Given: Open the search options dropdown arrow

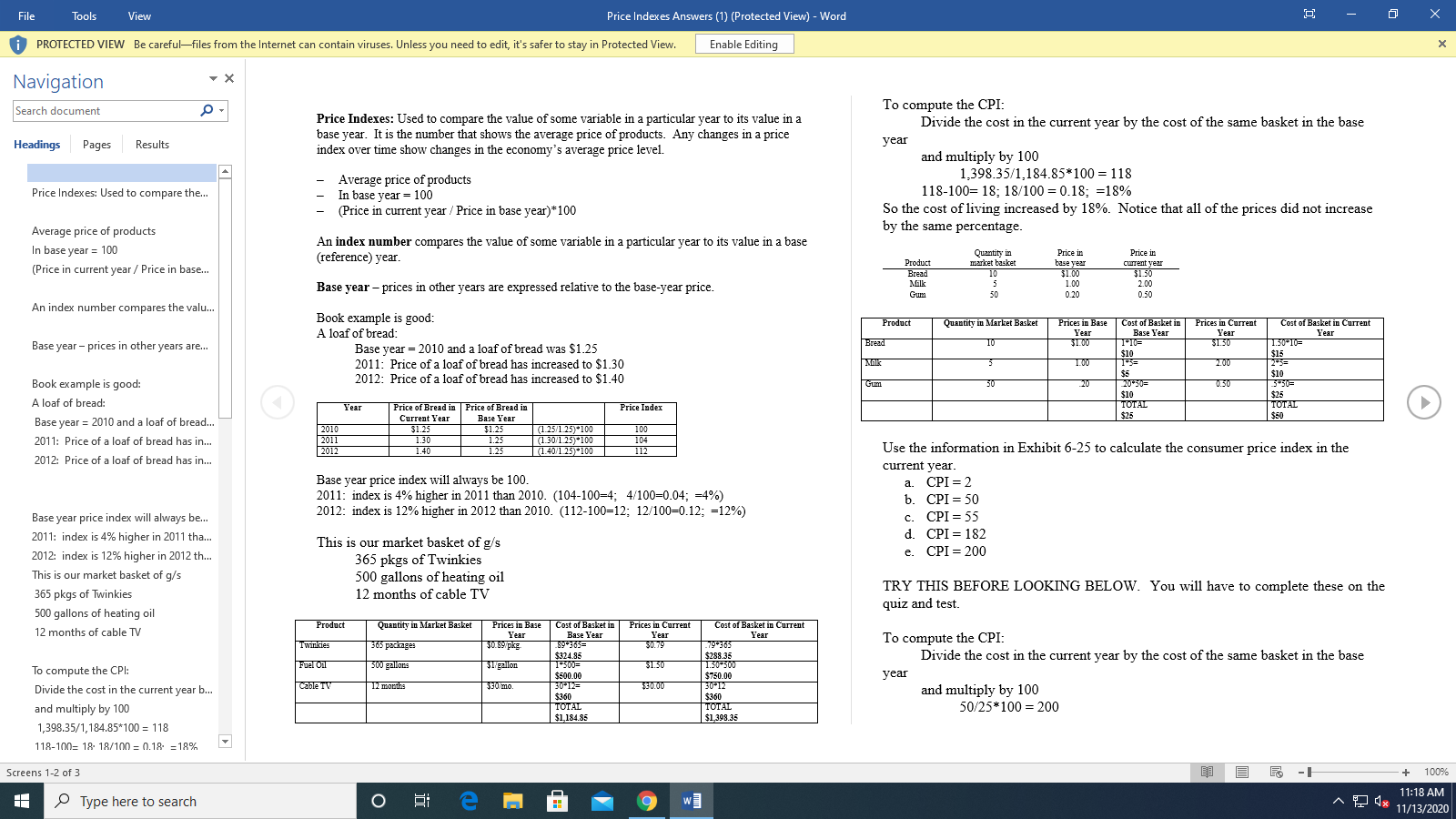Looking at the screenshot, I should (219, 110).
